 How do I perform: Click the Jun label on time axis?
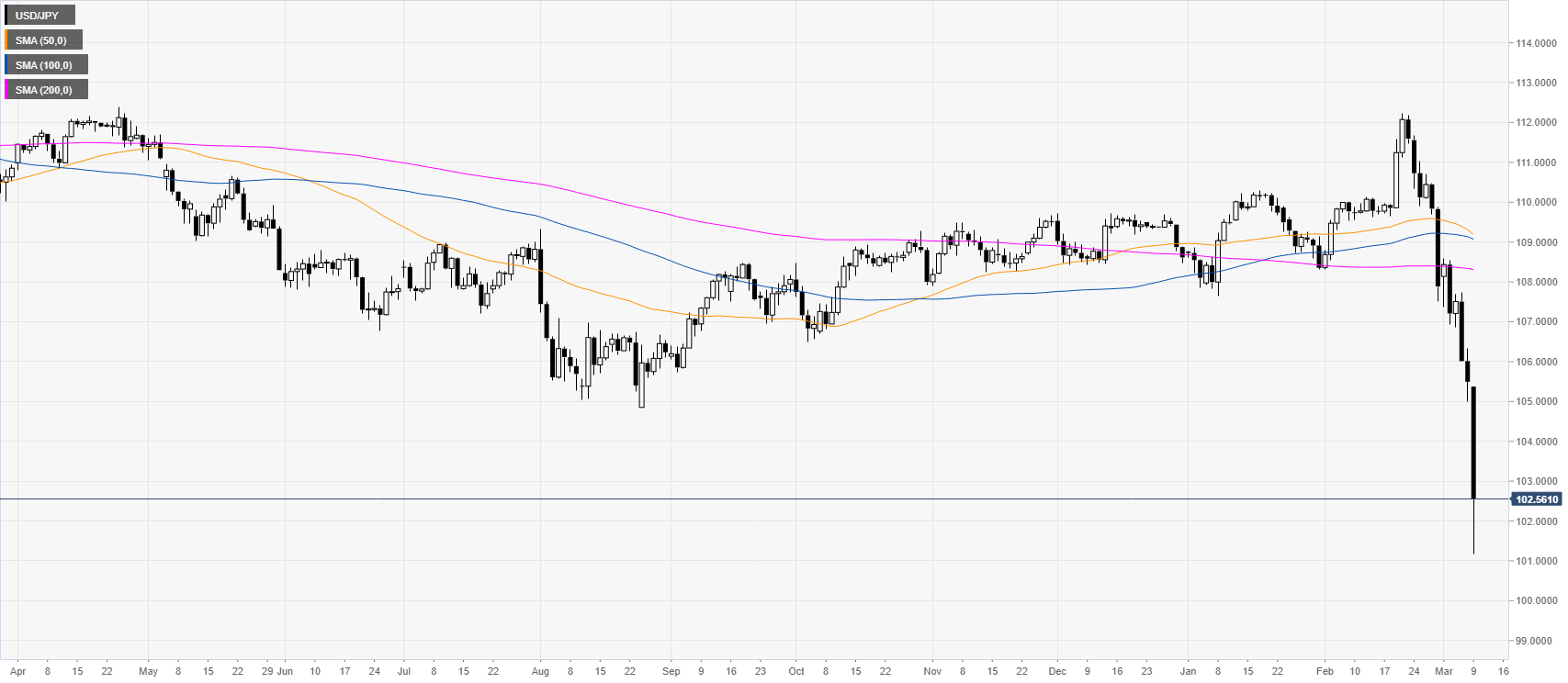point(285,671)
